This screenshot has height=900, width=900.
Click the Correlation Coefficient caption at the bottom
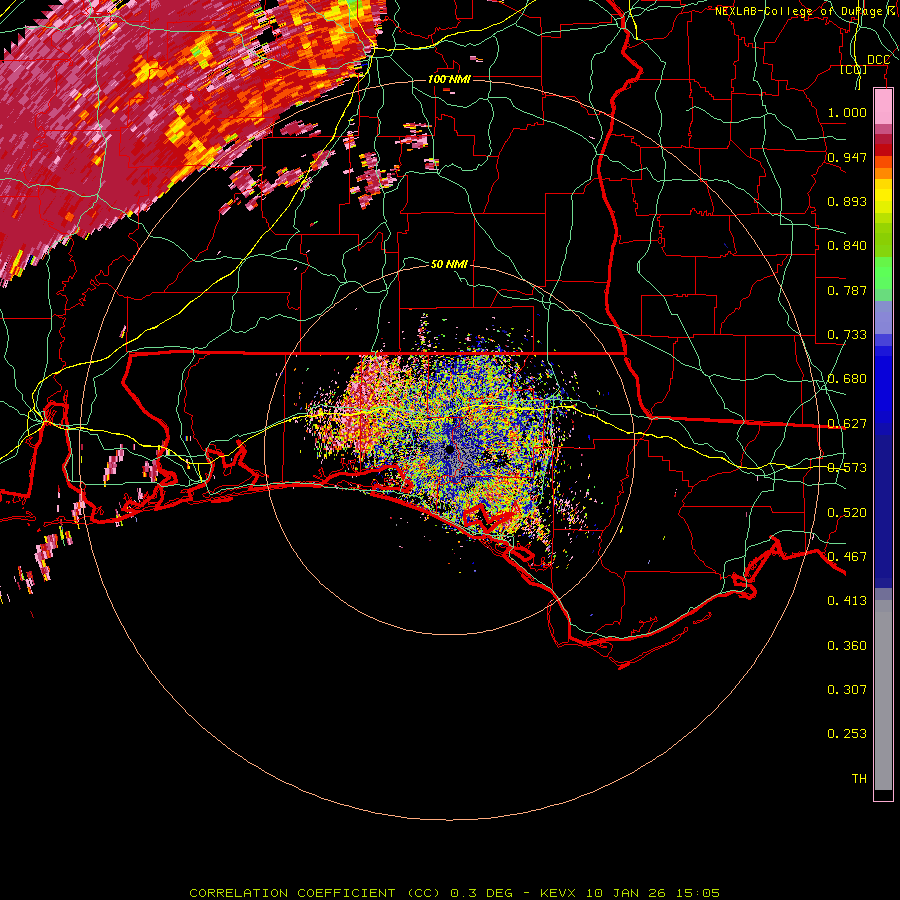point(454,893)
